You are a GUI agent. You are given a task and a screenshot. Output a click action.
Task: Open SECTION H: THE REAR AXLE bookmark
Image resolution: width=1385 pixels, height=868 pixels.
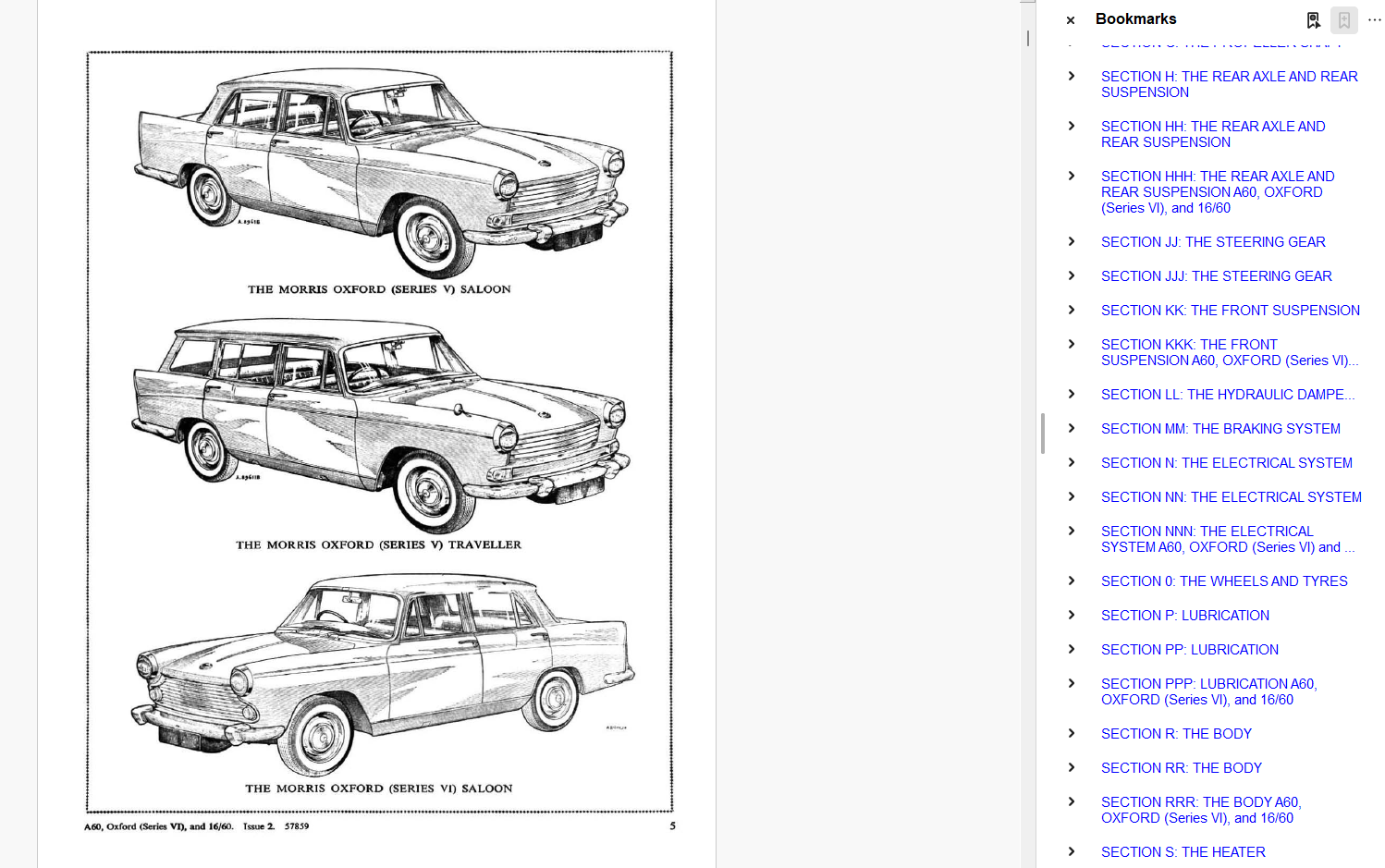[x=1230, y=84]
